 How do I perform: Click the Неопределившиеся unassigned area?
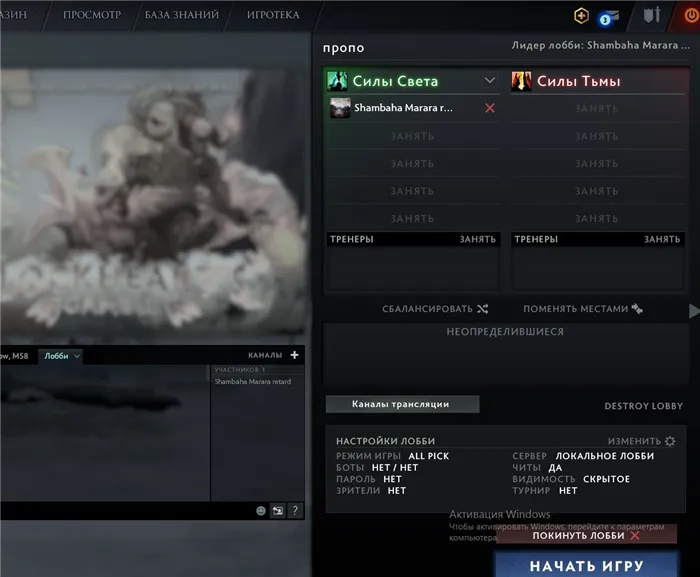[505, 355]
